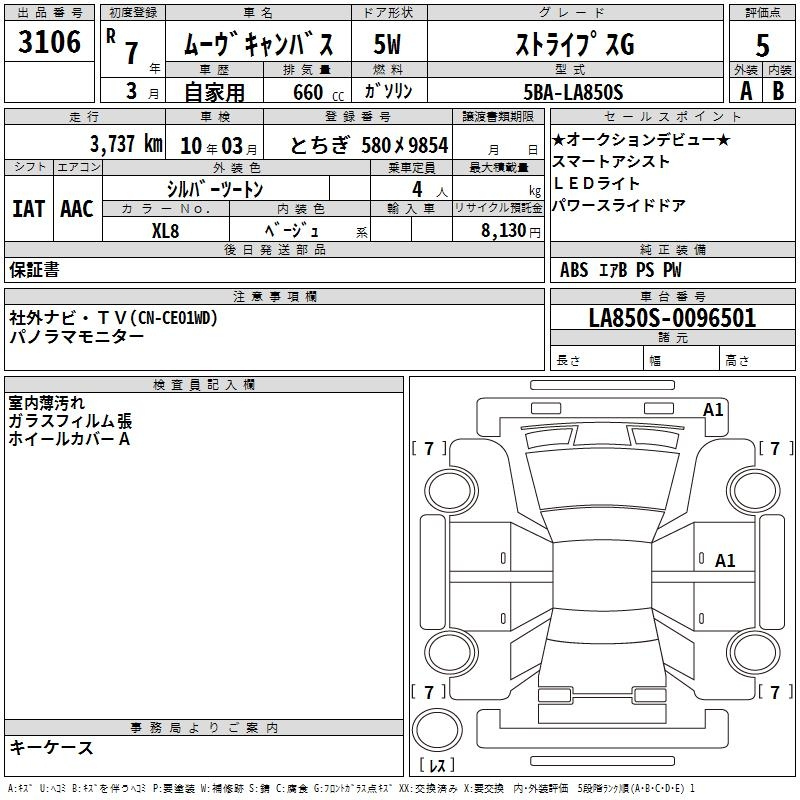Image resolution: width=800 pixels, height=800 pixels.
Task: Click the evaluation score 5
Action: [x=762, y=45]
